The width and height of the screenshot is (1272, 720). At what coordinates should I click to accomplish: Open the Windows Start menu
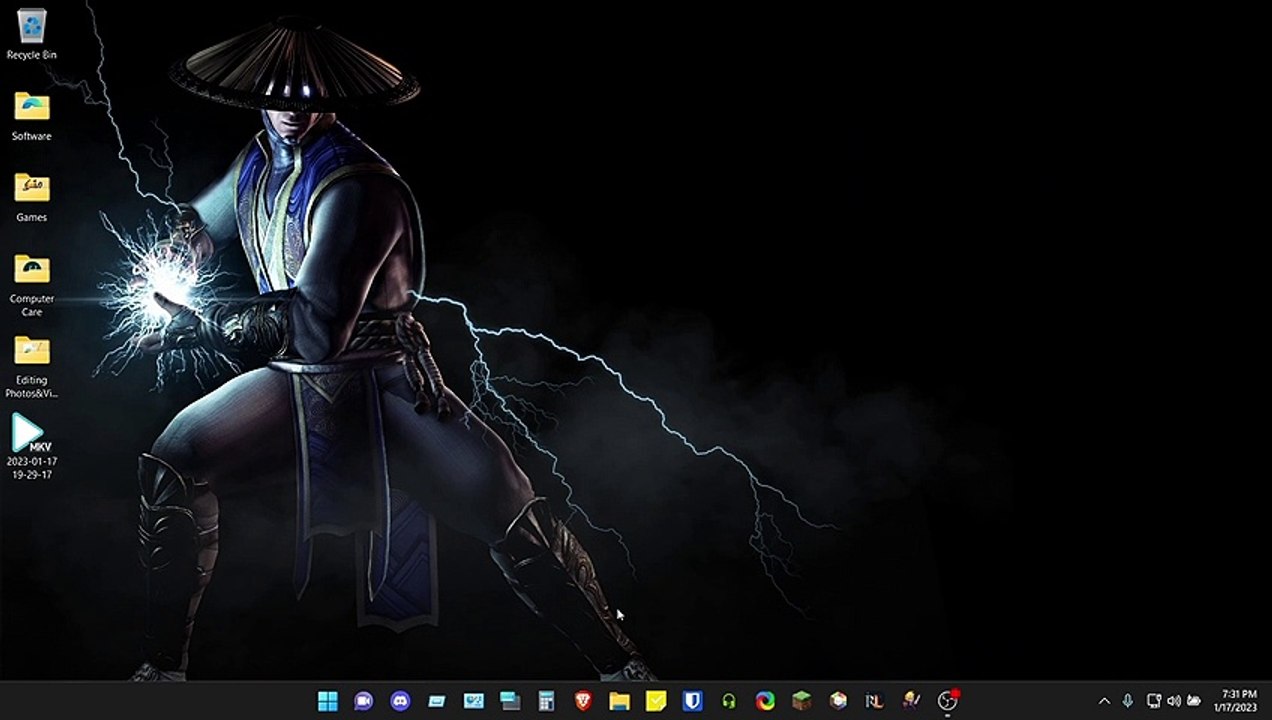(x=327, y=701)
